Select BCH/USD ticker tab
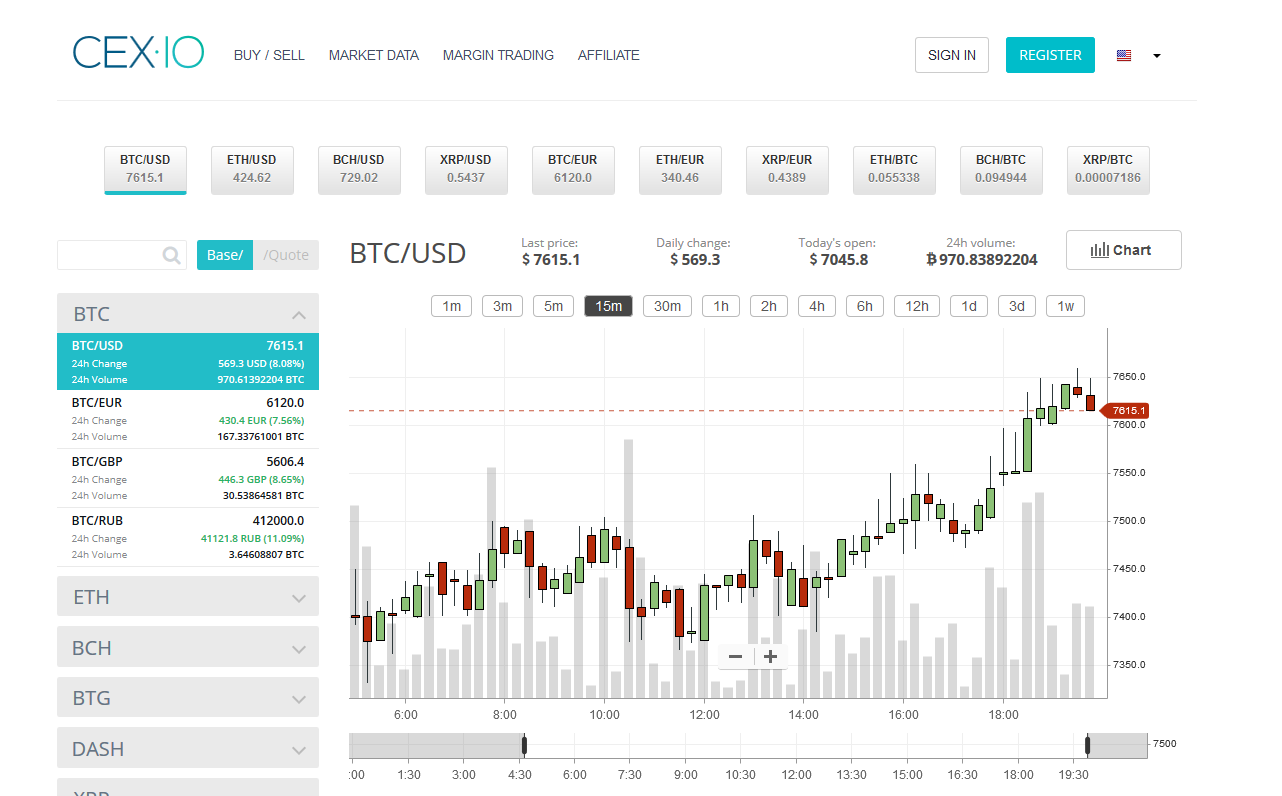The image size is (1282, 796). [359, 169]
